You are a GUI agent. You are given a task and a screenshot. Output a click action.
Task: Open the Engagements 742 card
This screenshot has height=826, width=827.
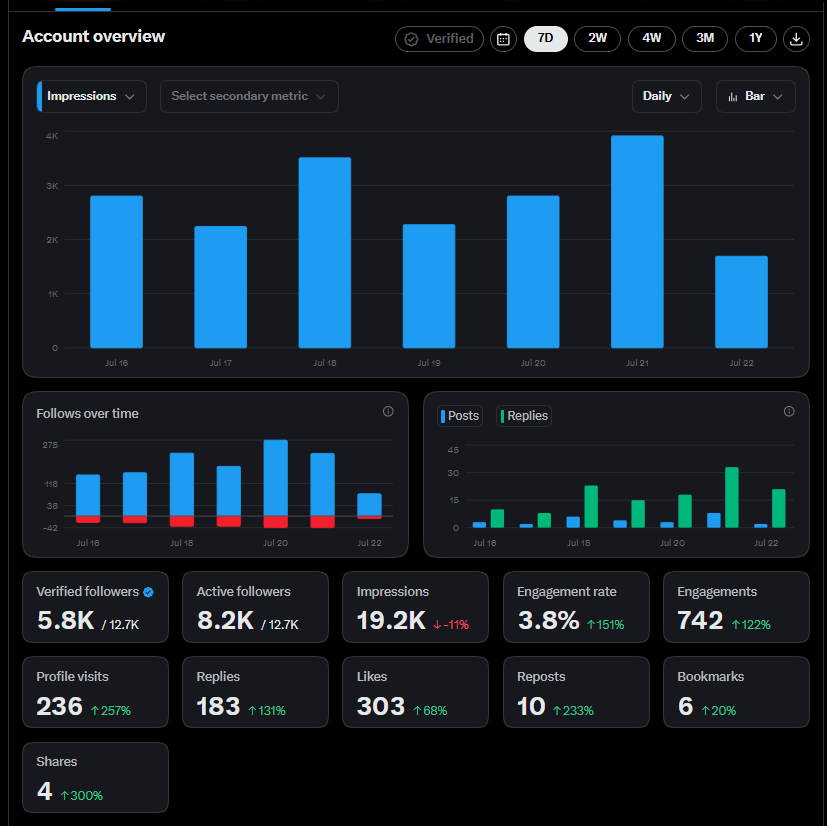[736, 607]
